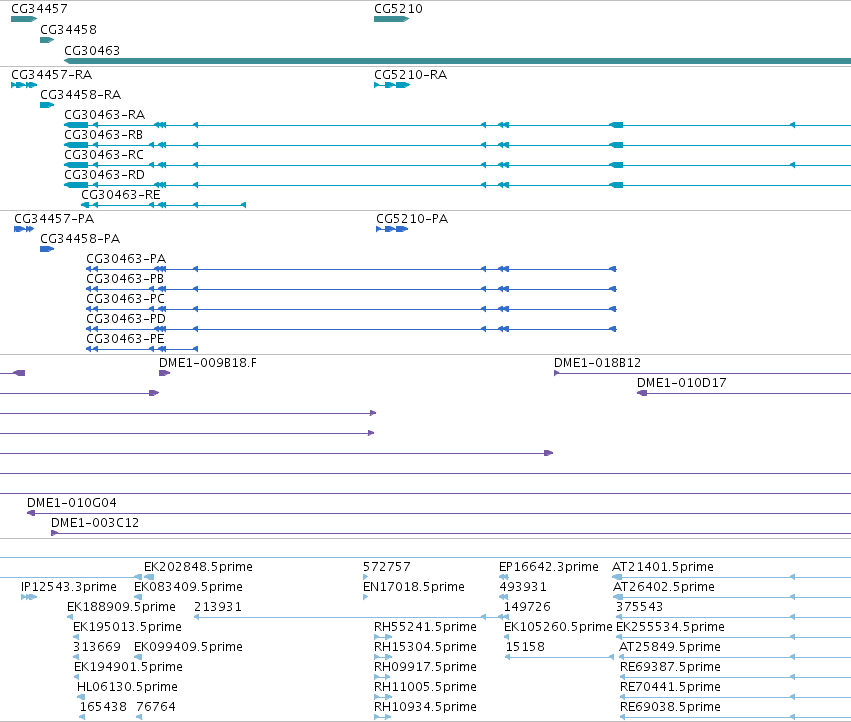Click the 493931 feature label
This screenshot has height=722, width=851.
523,587
